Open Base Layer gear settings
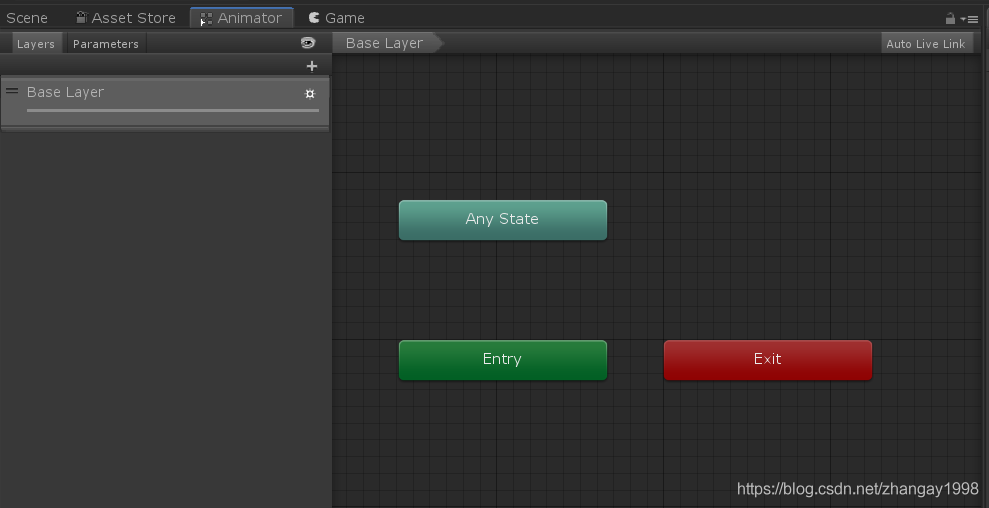The image size is (989, 508). [x=310, y=93]
